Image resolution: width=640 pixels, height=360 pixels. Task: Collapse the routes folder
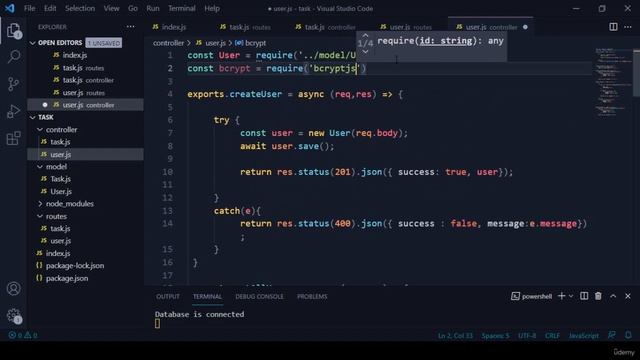pyautogui.click(x=40, y=216)
